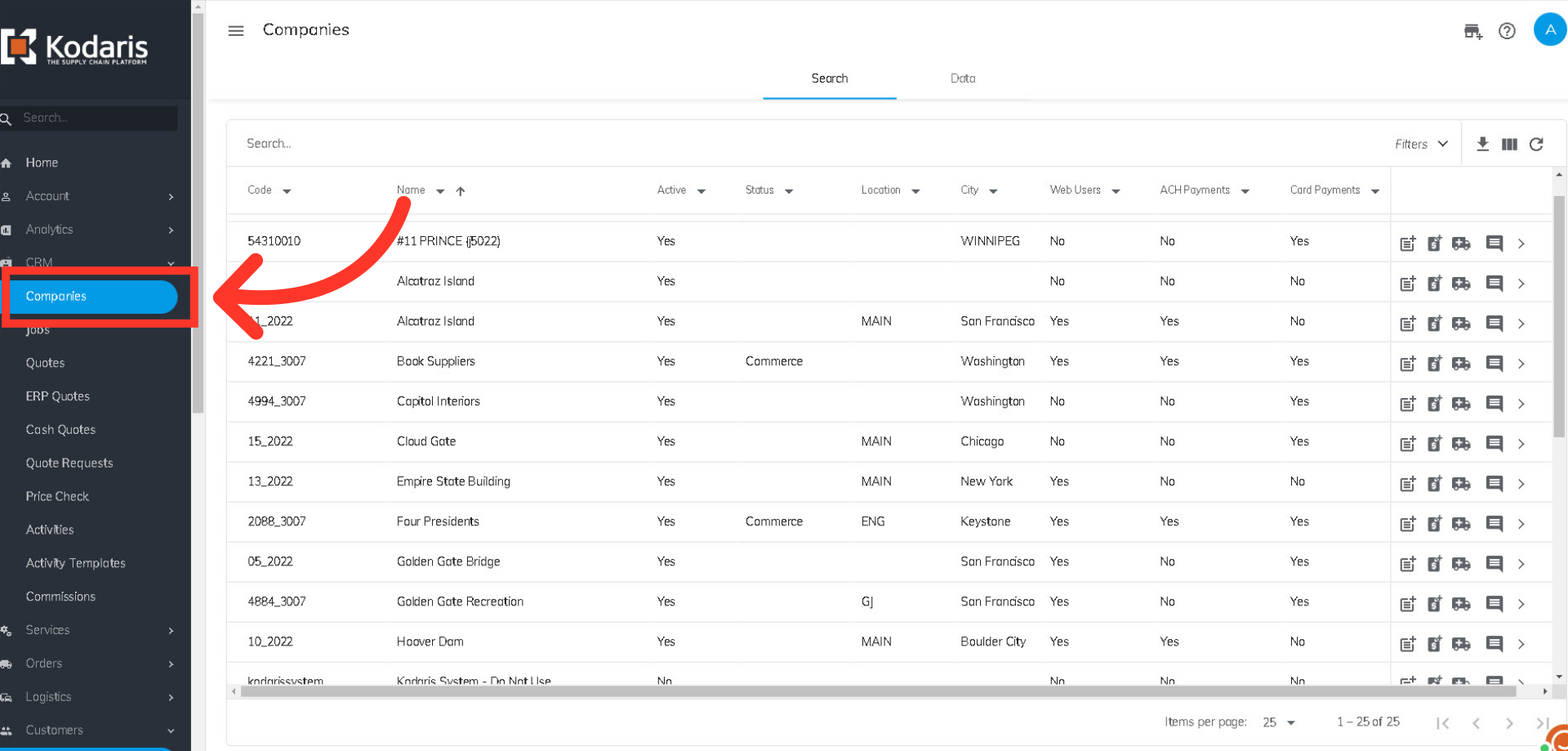The height and width of the screenshot is (751, 1568).
Task: Open the Active column dropdown arrow
Action: click(702, 191)
